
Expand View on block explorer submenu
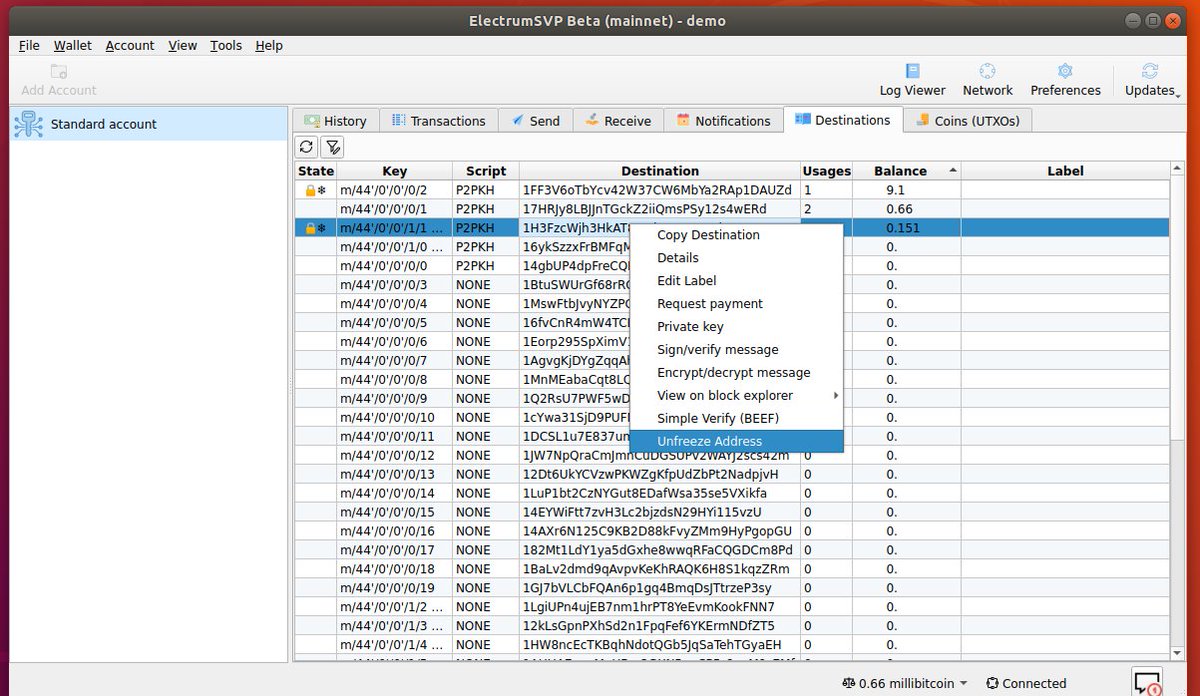tap(736, 396)
